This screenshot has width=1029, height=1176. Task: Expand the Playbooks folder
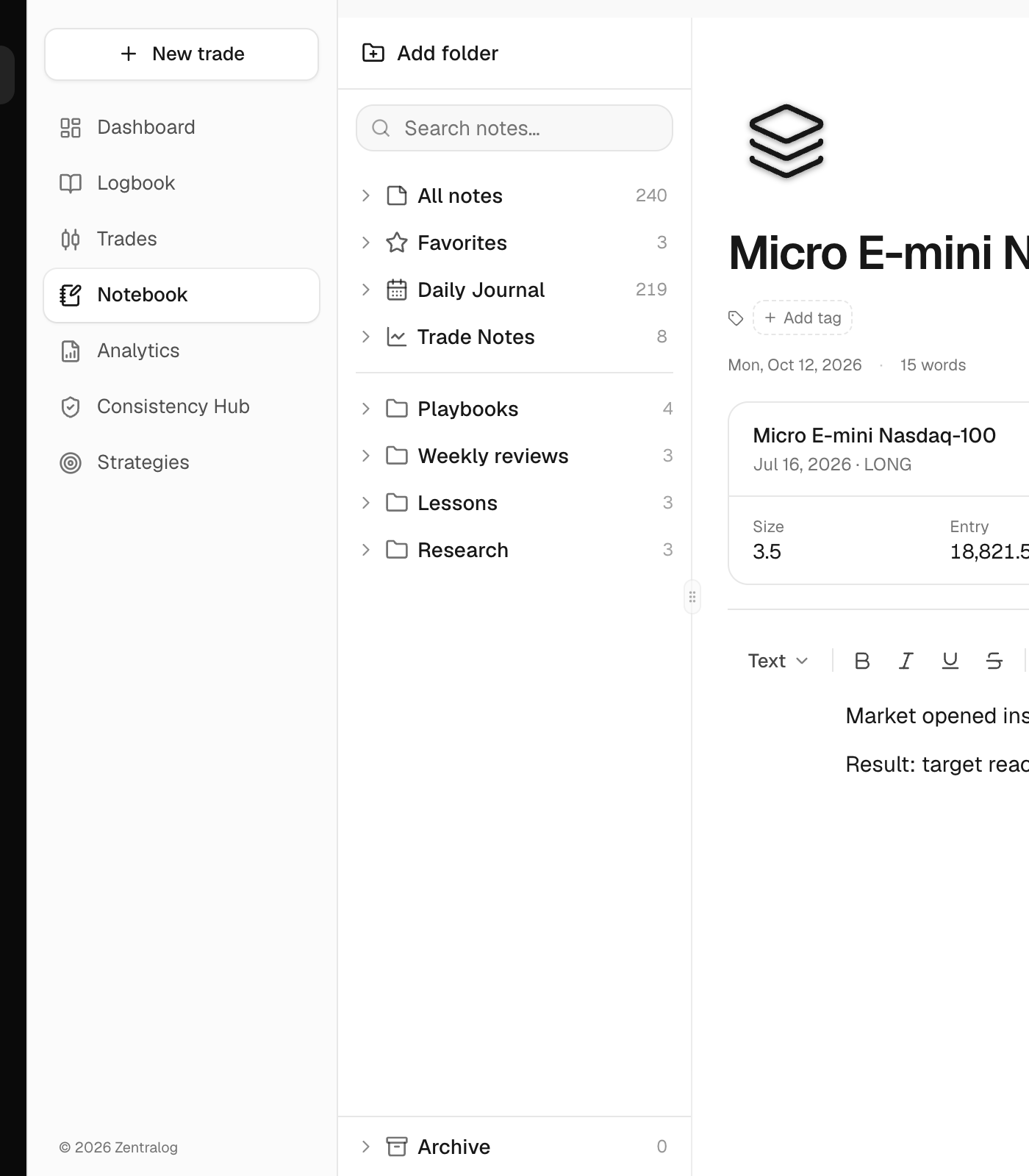tap(366, 409)
